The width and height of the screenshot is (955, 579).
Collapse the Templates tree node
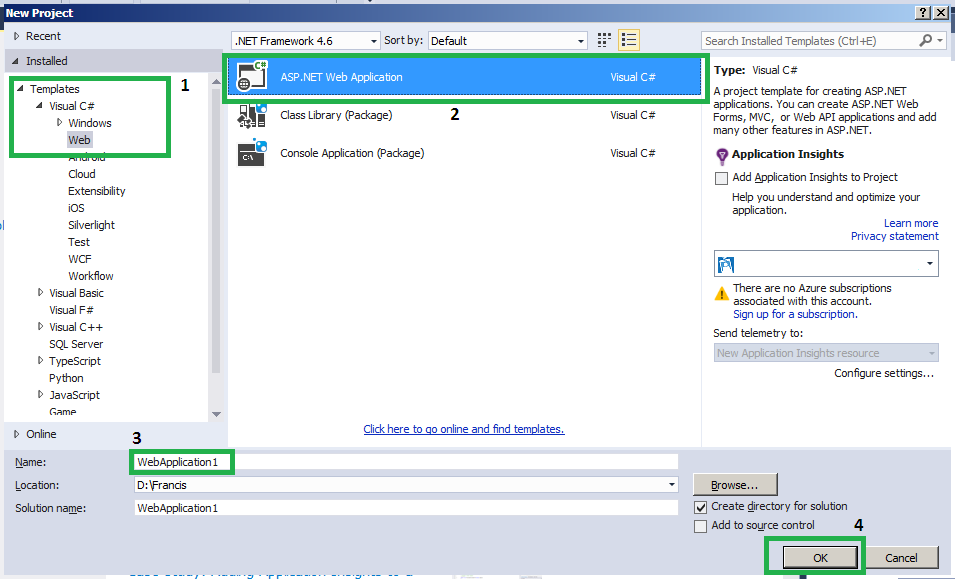tap(20, 88)
